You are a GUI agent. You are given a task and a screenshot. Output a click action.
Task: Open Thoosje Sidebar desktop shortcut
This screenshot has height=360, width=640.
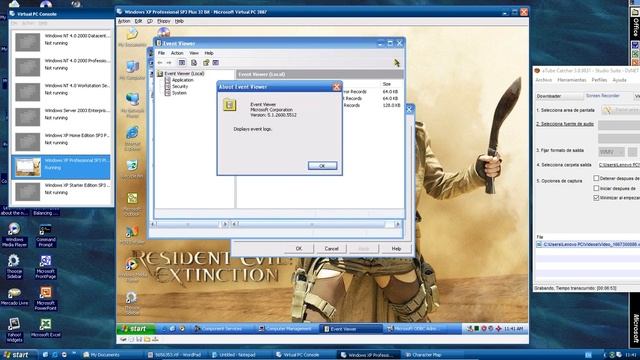(x=14, y=267)
